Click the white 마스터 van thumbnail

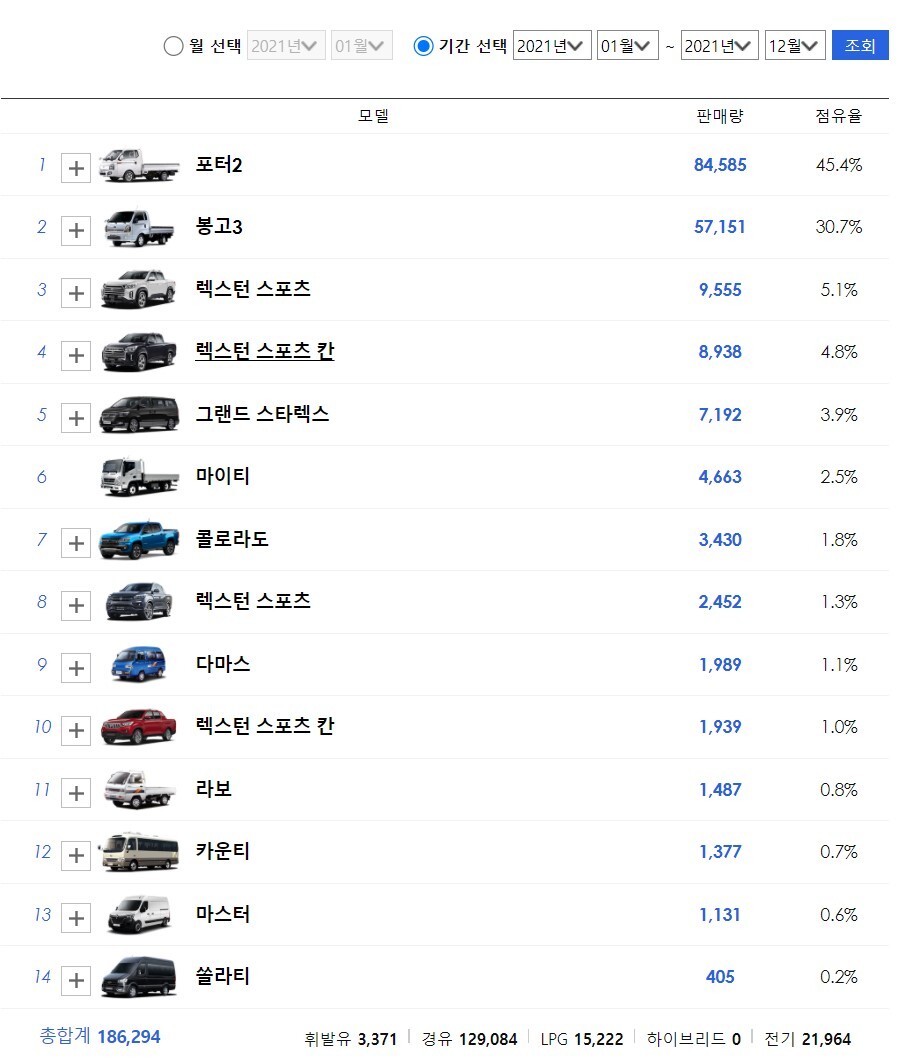[x=139, y=914]
